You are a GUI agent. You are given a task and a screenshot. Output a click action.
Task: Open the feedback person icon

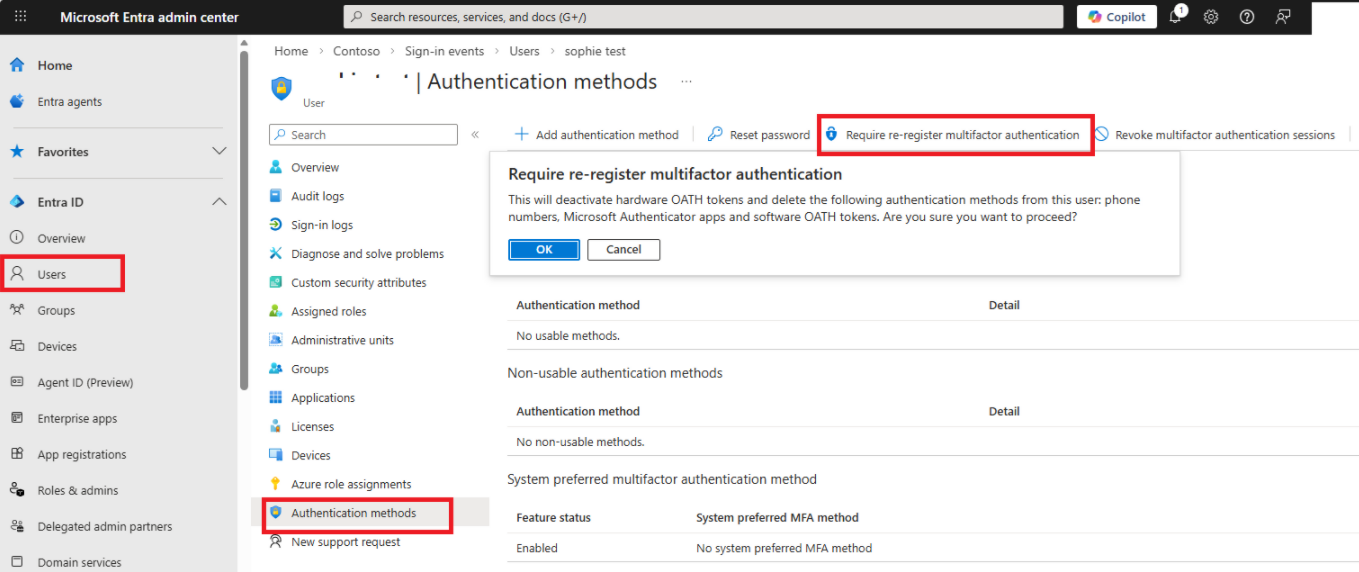[x=1283, y=17]
